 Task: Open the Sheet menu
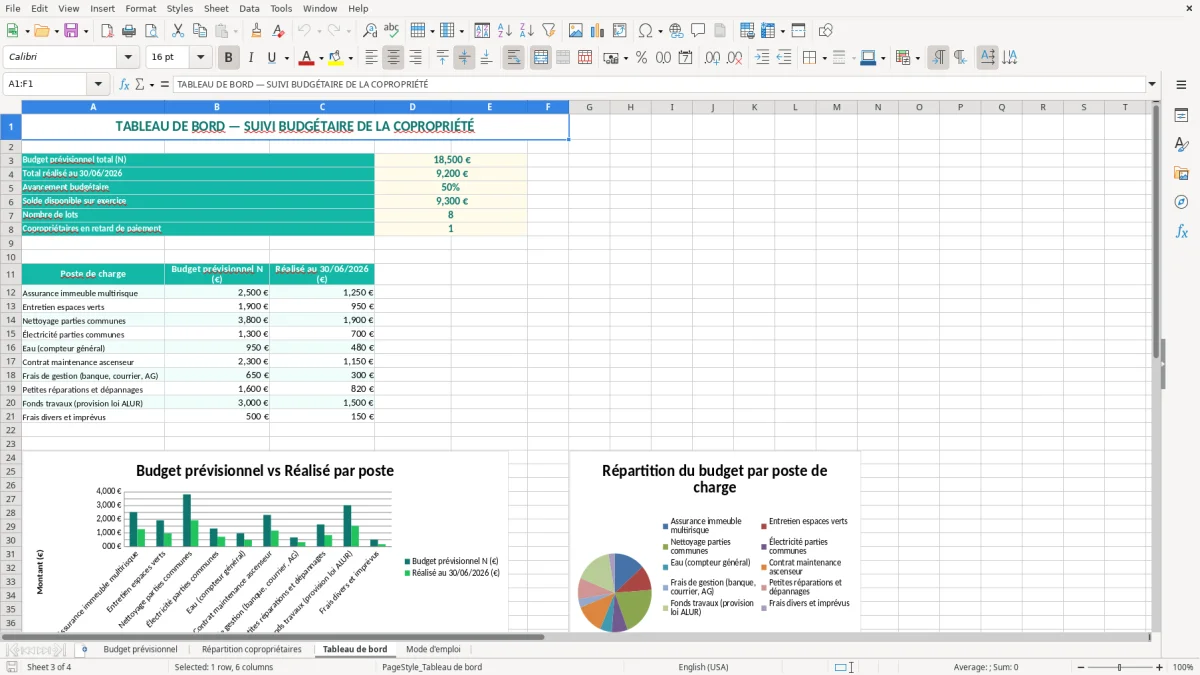pos(216,8)
